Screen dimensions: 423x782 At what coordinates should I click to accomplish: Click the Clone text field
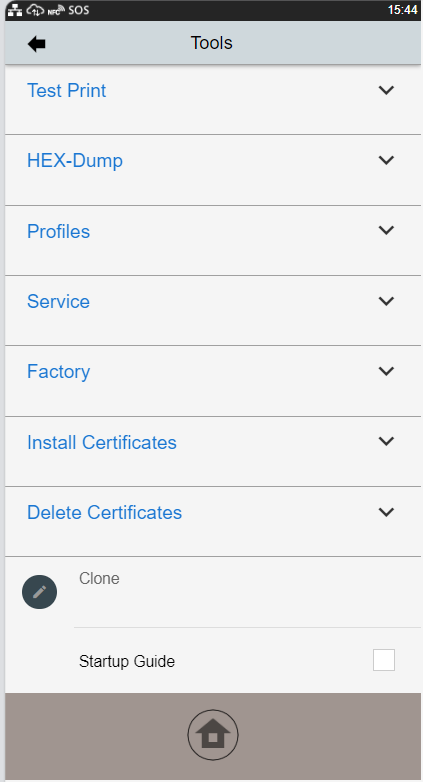click(247, 592)
